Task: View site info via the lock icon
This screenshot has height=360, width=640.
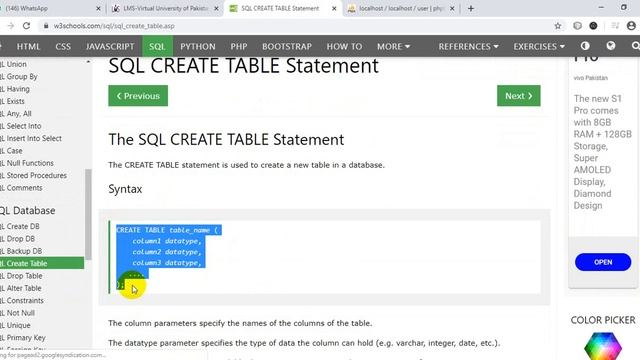Action: [x=46, y=26]
